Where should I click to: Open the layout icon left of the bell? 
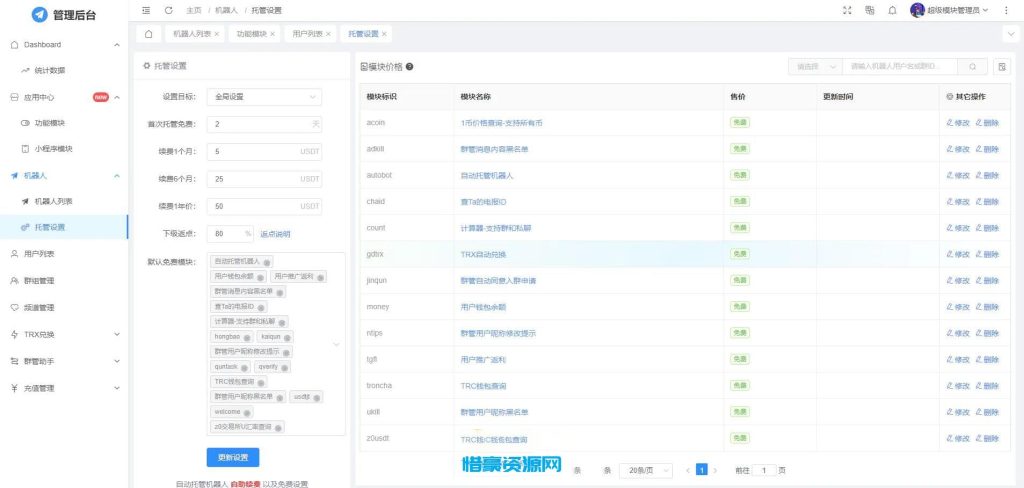click(870, 10)
